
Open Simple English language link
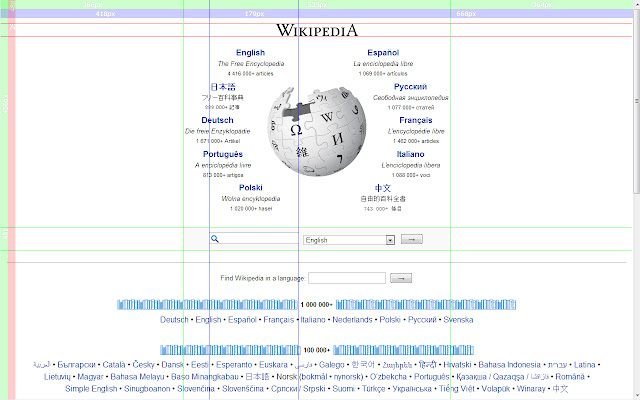pos(91,389)
